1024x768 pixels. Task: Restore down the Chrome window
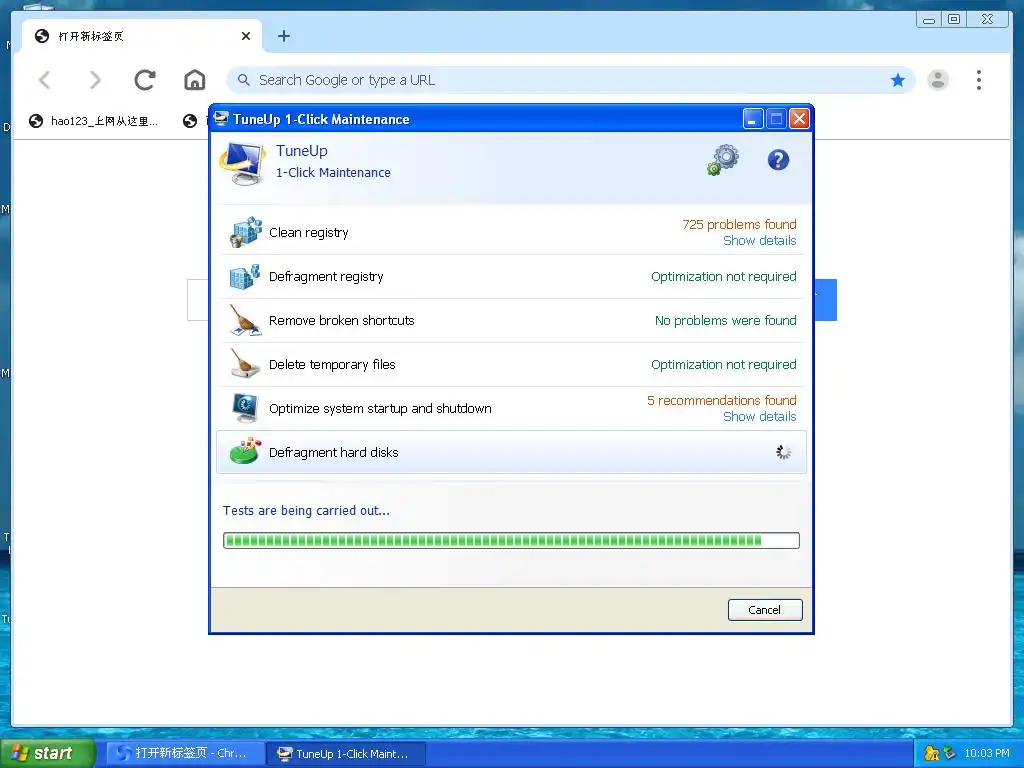[954, 20]
